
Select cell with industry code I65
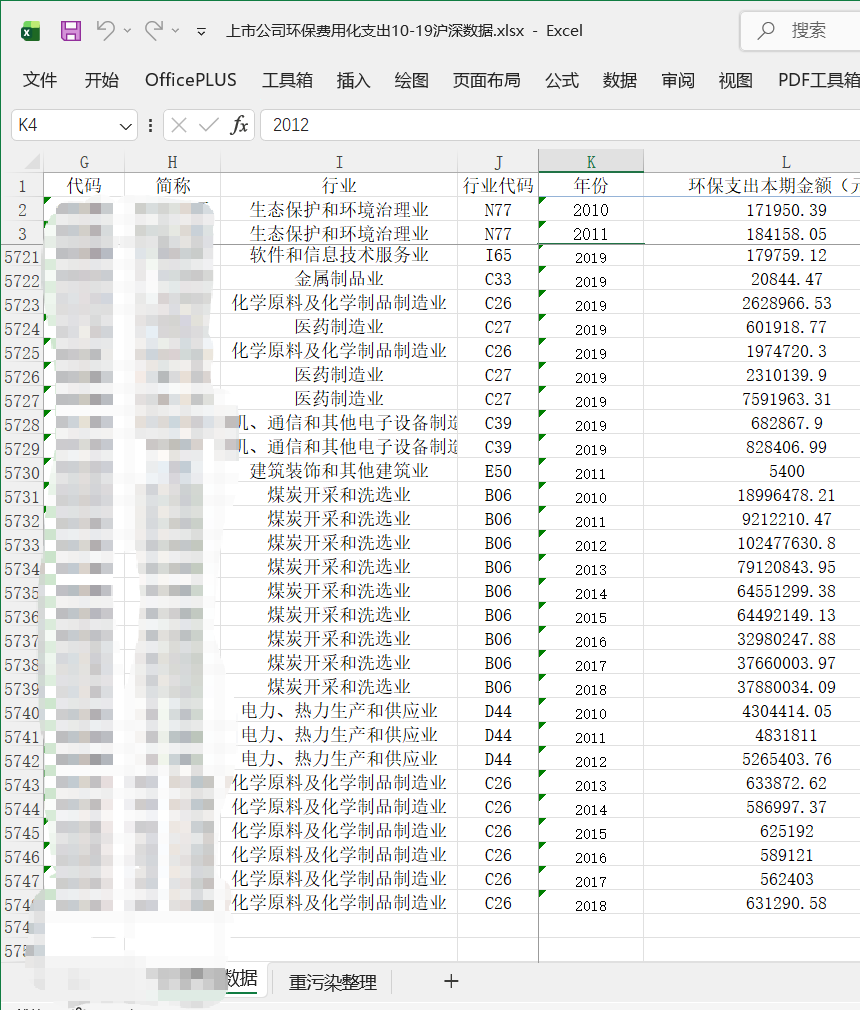tap(498, 256)
